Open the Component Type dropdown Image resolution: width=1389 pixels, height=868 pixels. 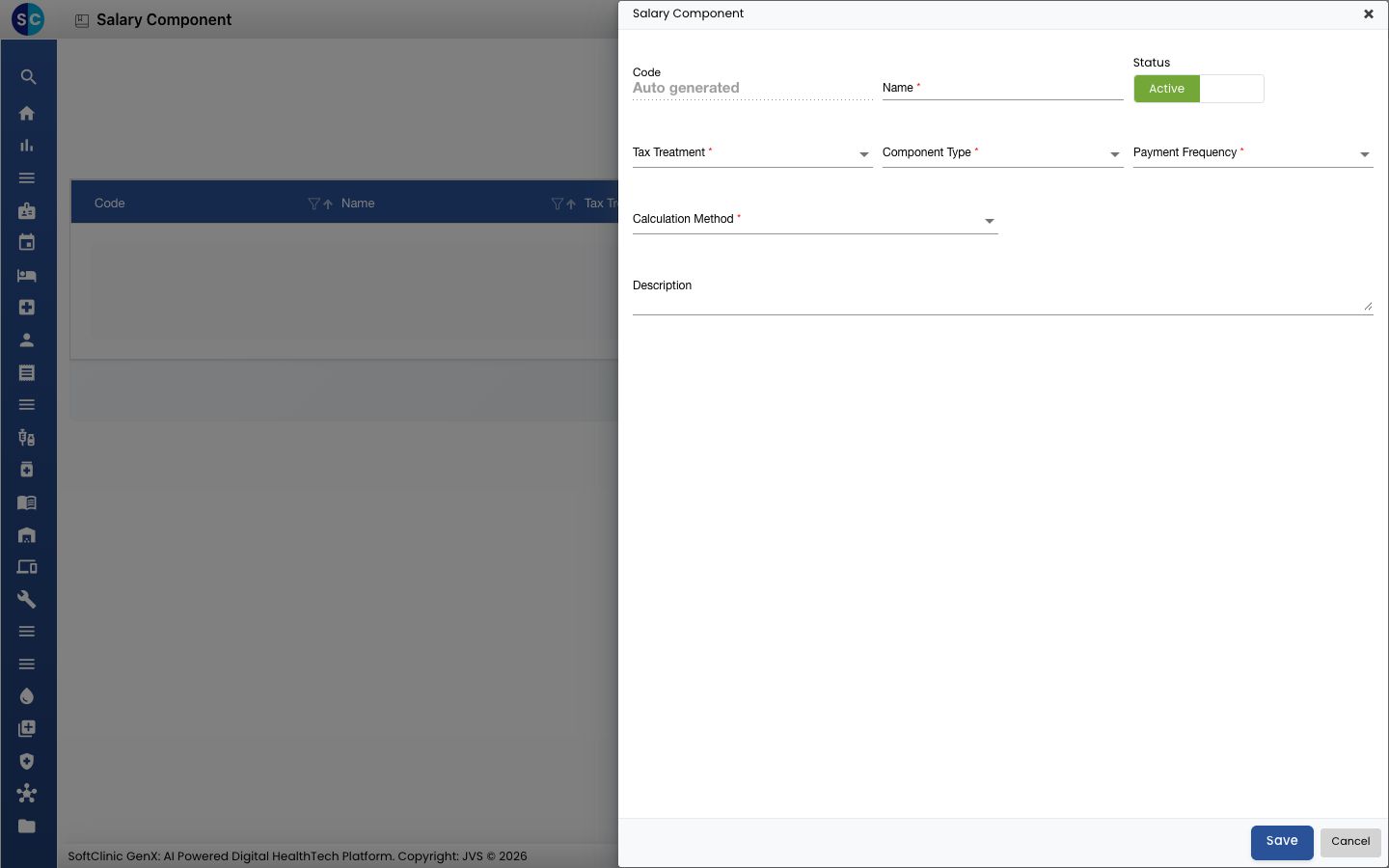1003,153
